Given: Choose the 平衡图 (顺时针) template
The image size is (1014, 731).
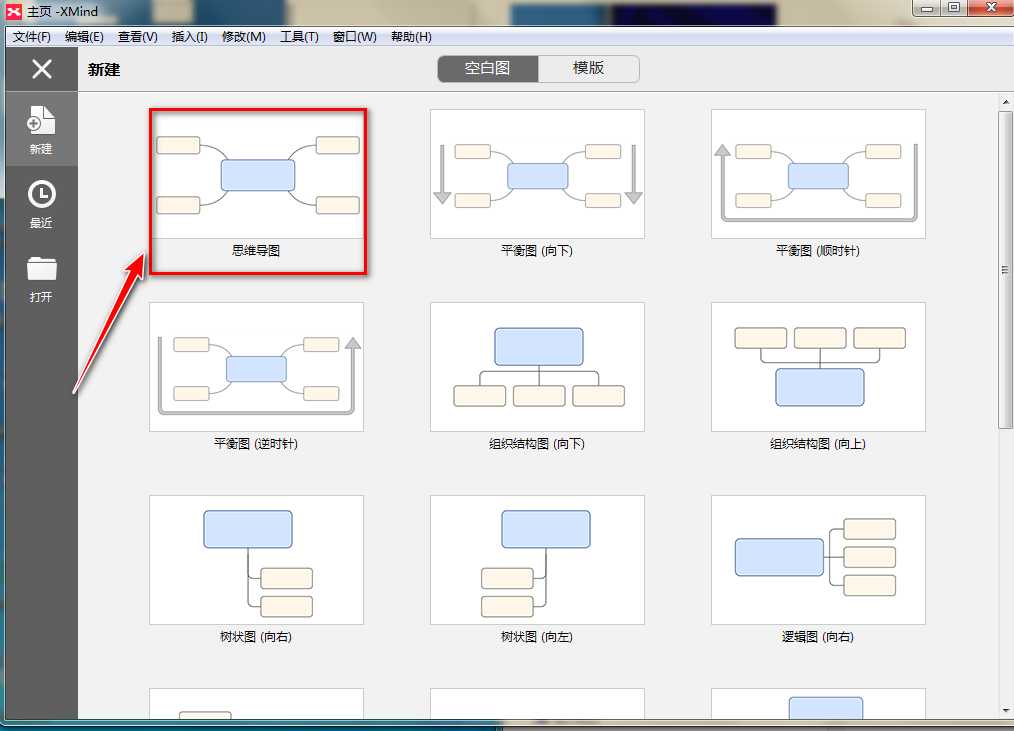Looking at the screenshot, I should (818, 174).
